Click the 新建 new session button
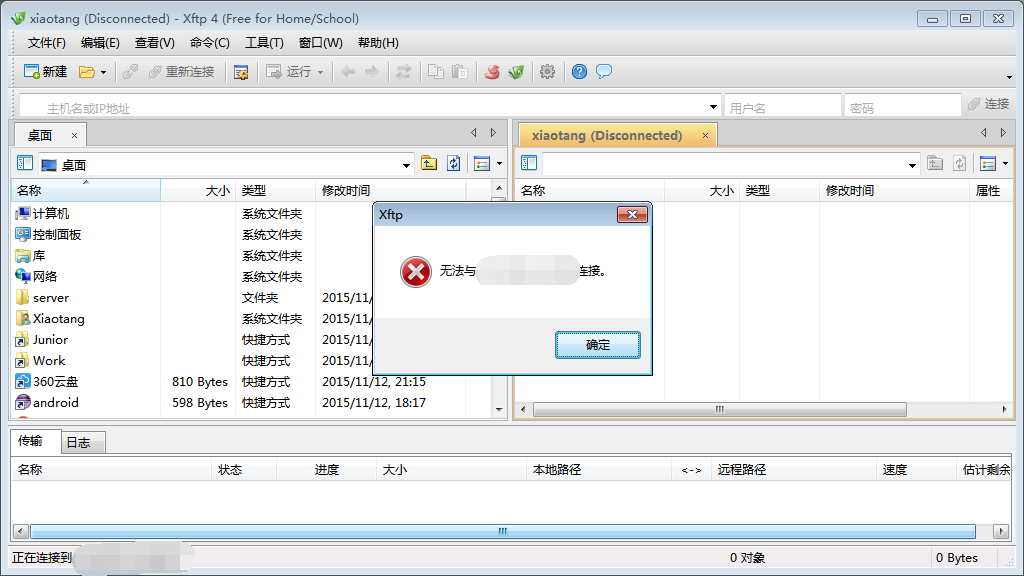The height and width of the screenshot is (576, 1024). point(46,72)
